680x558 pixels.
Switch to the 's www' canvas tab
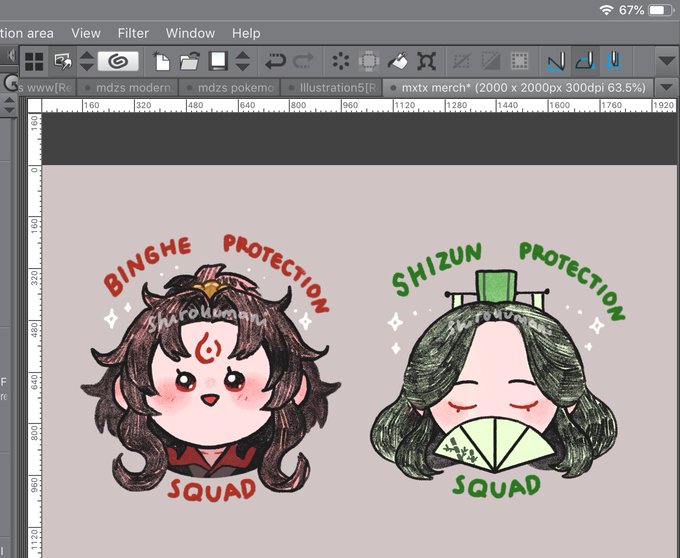pyautogui.click(x=47, y=88)
